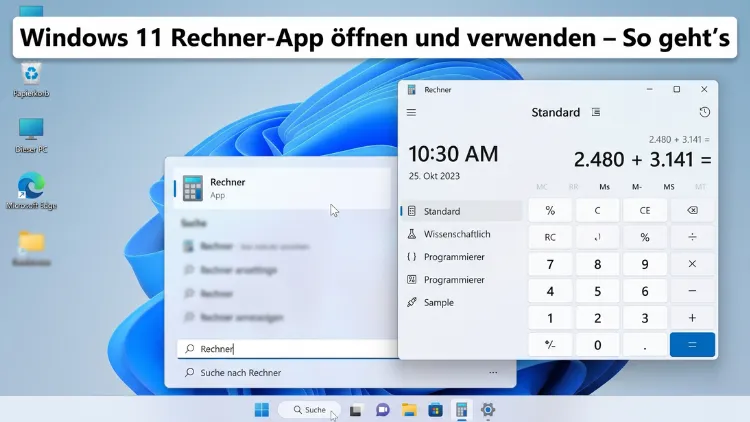
Task: Click the calculator icon beside Standard mode
Action: pos(411,211)
